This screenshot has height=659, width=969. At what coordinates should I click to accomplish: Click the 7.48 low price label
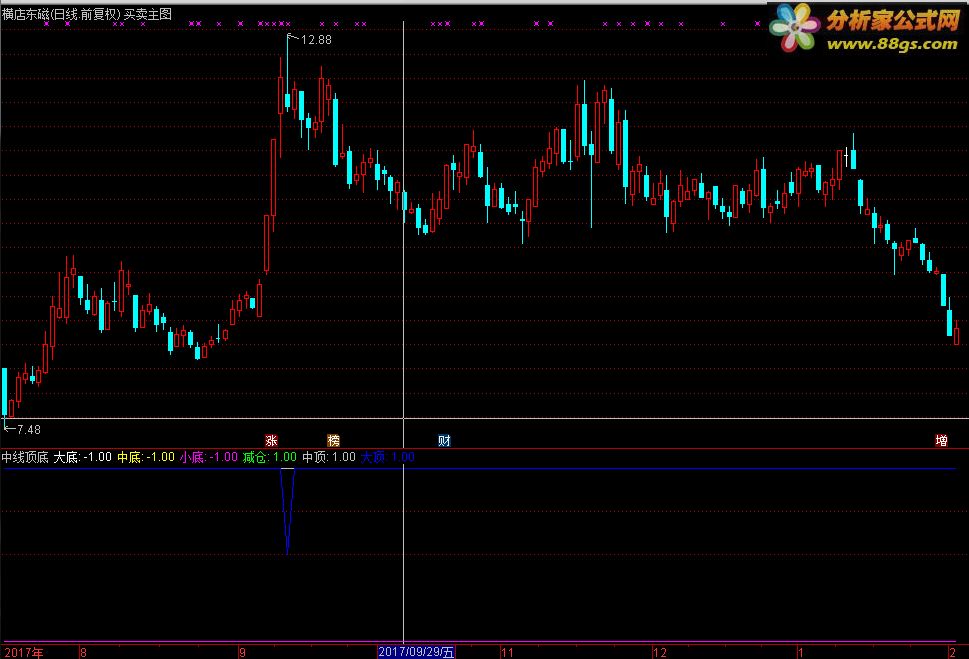(x=29, y=430)
